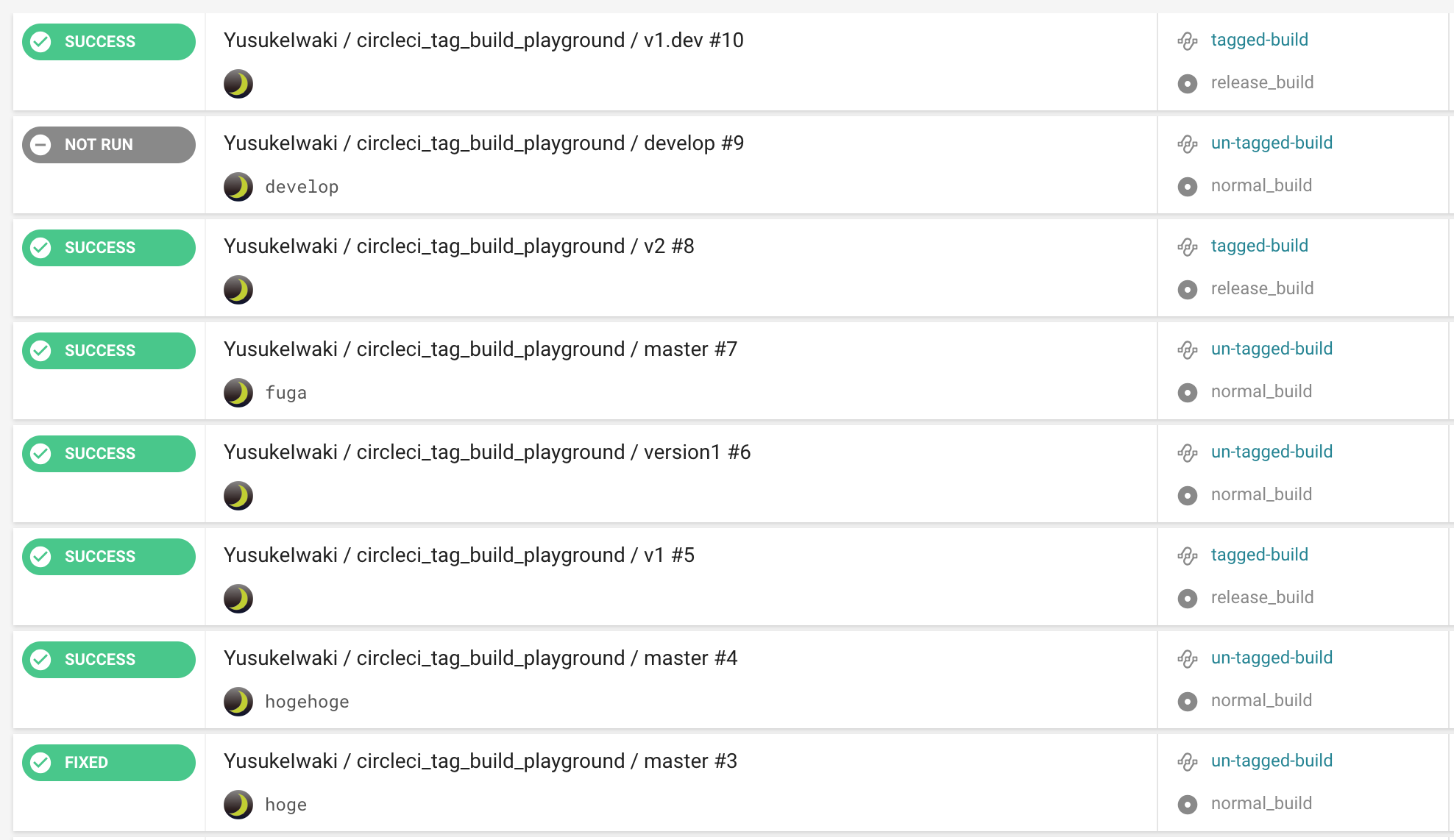This screenshot has height=840, width=1454.
Task: Click the avatar icon beside develop branch
Action: 238,186
